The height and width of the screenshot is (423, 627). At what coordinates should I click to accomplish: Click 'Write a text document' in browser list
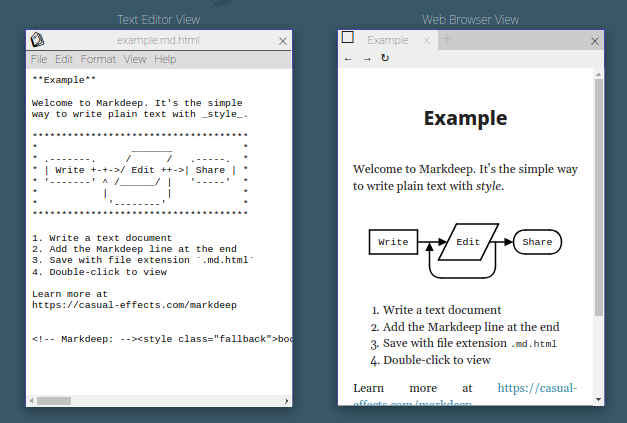pos(442,310)
